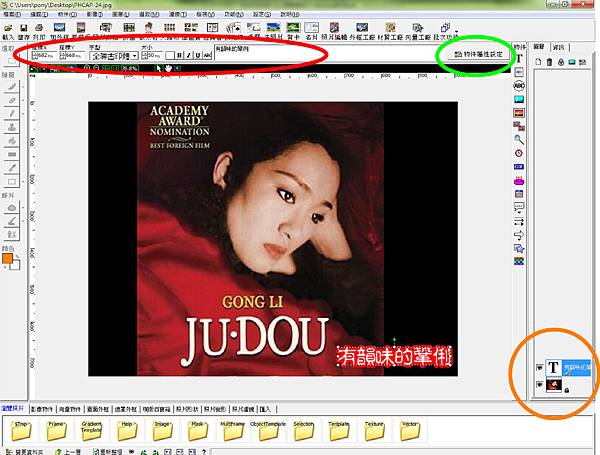Select the magnifier object tool
The image size is (600, 455).
pos(519,139)
